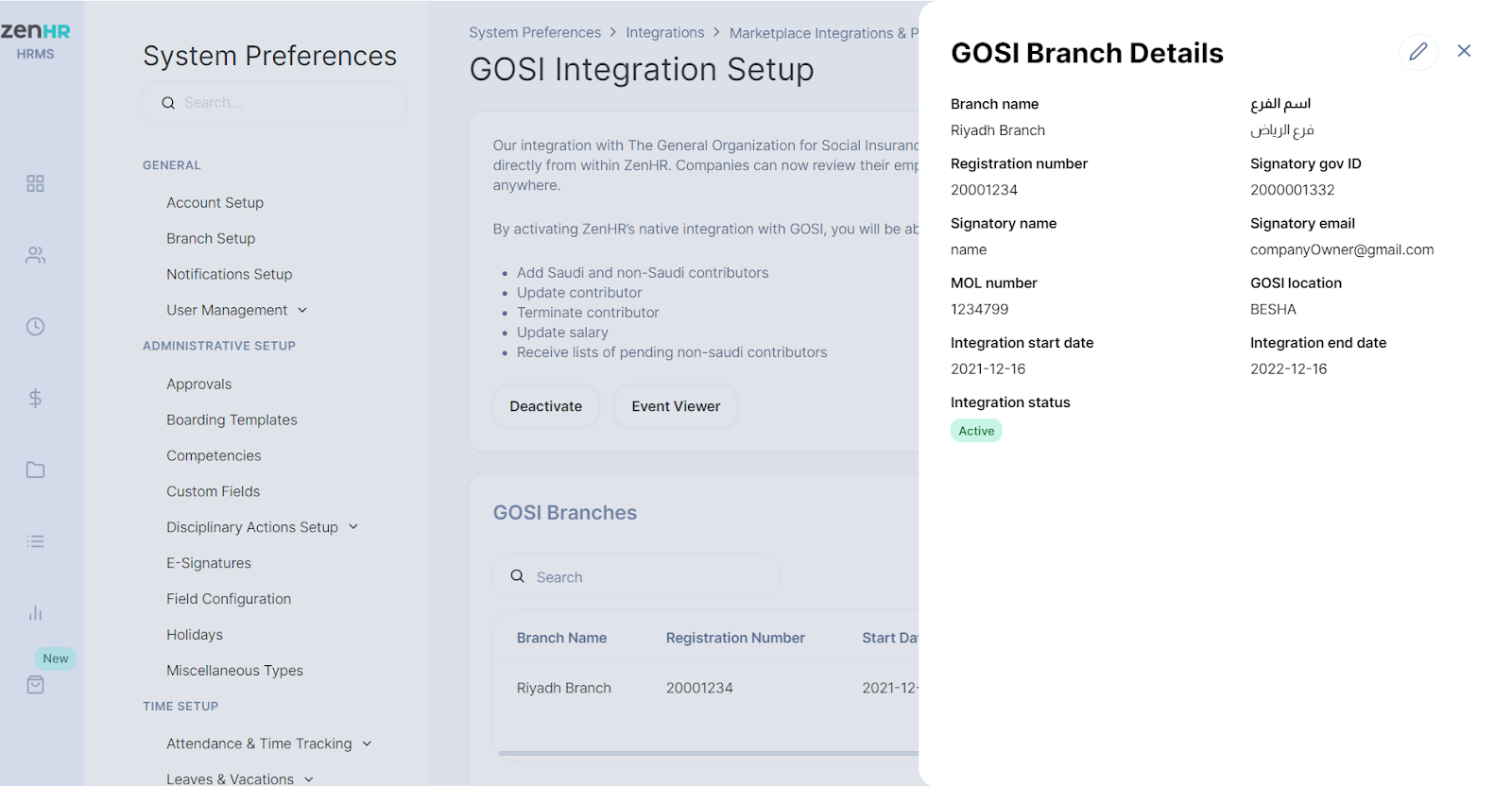Expand Disciplinary Actions Setup chevron
This screenshot has height=786, width=1512.
[x=353, y=527]
